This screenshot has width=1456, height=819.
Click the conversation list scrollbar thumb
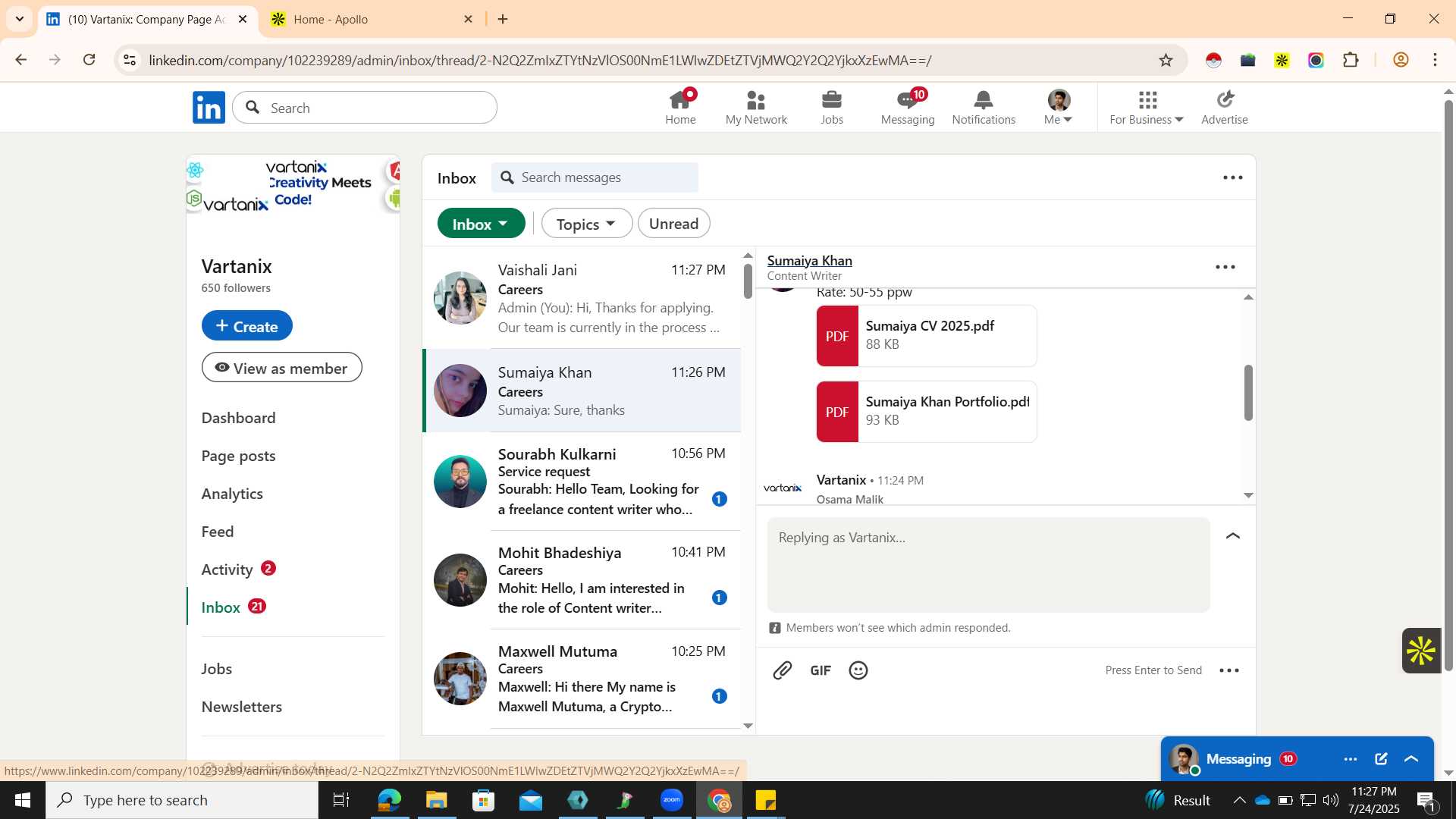[x=748, y=281]
